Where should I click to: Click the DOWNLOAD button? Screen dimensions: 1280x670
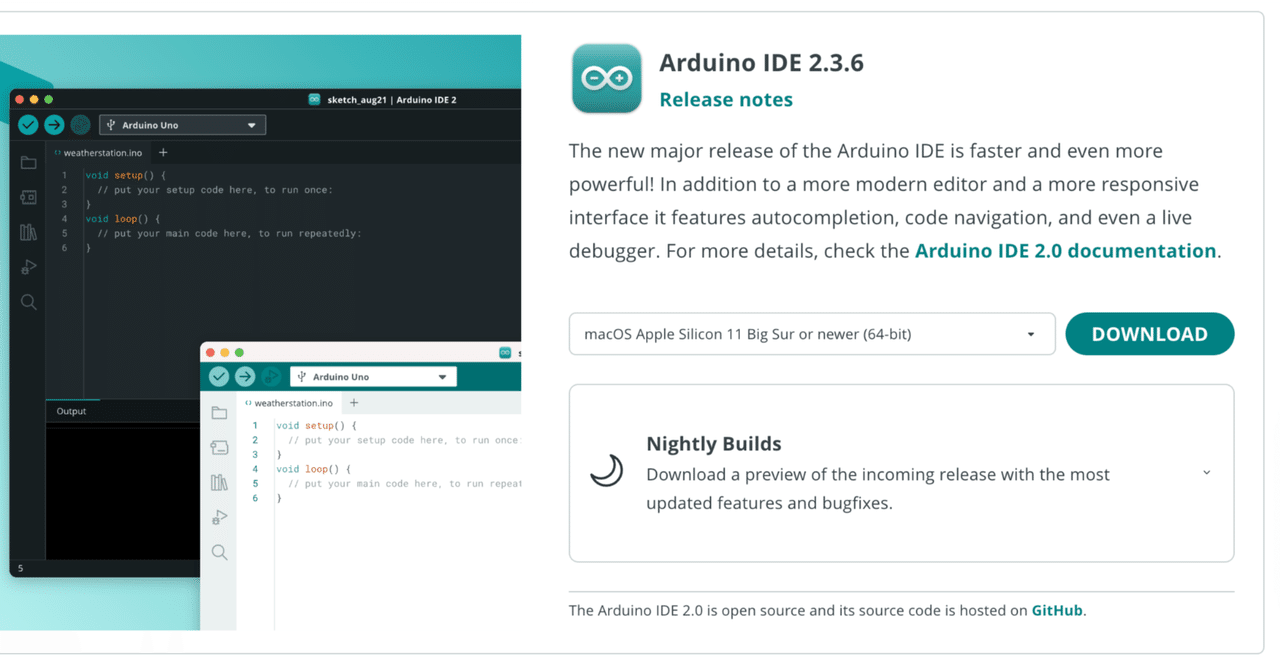click(x=1149, y=333)
